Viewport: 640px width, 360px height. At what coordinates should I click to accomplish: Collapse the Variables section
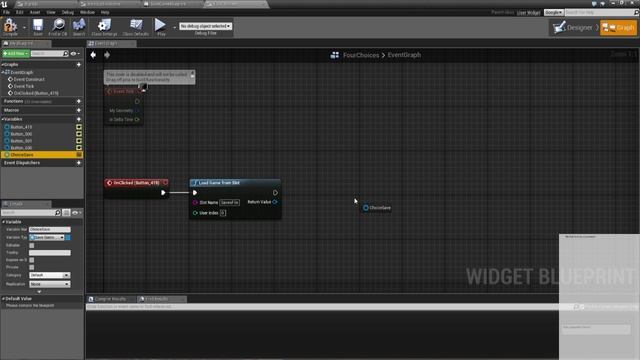click(3, 119)
